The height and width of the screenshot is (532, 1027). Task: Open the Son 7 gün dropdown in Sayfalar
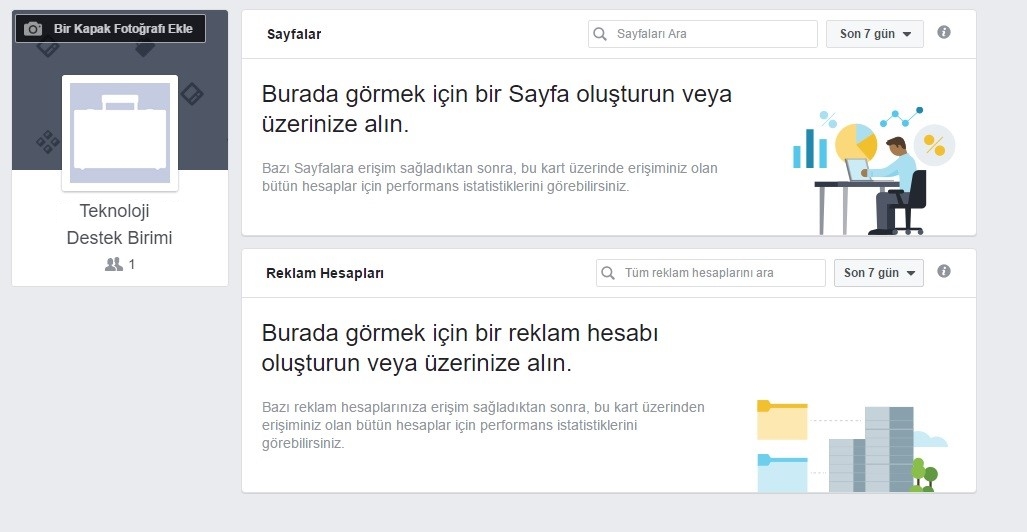pos(875,34)
